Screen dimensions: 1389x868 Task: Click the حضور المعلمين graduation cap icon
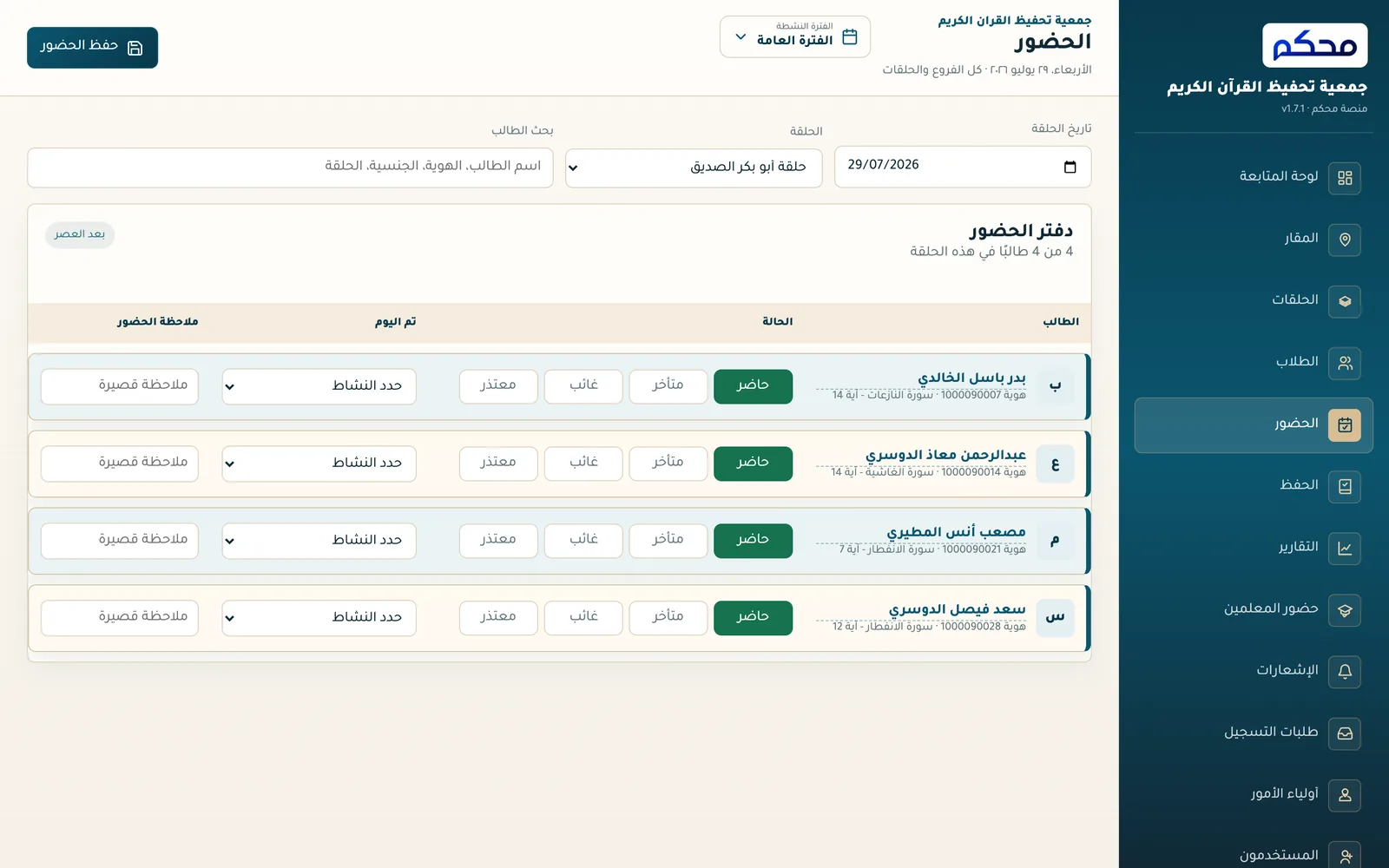(1345, 610)
